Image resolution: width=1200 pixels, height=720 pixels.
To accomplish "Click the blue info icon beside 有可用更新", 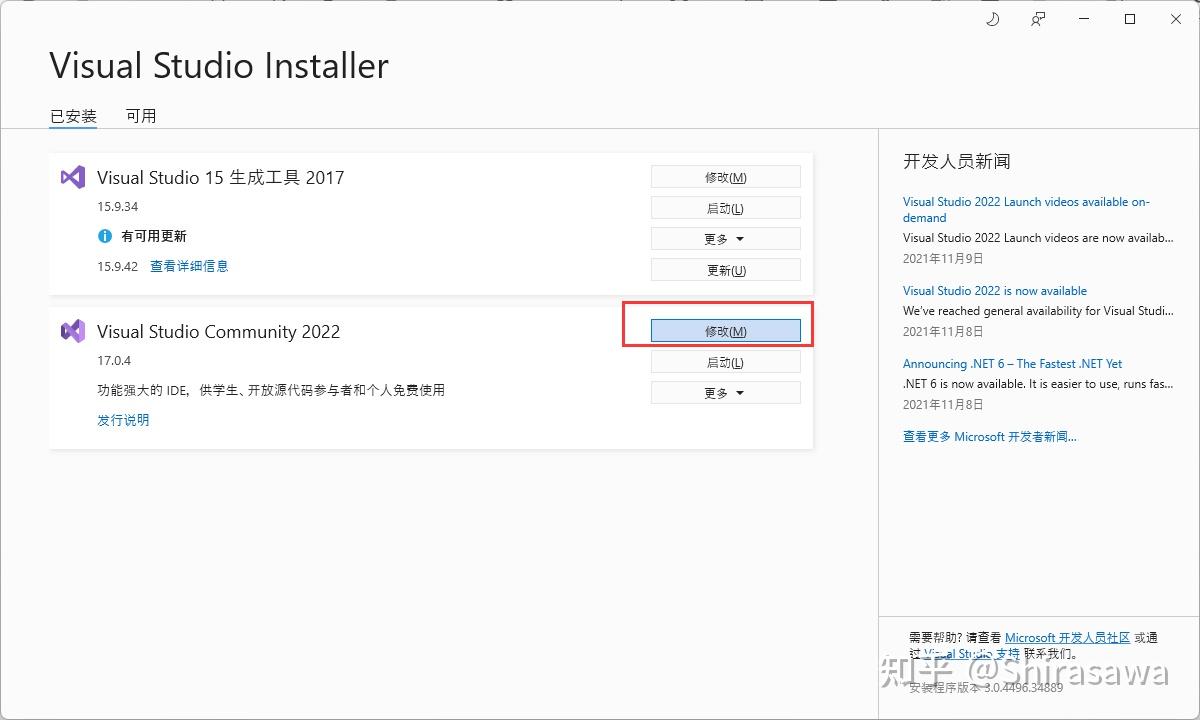I will click(x=107, y=234).
